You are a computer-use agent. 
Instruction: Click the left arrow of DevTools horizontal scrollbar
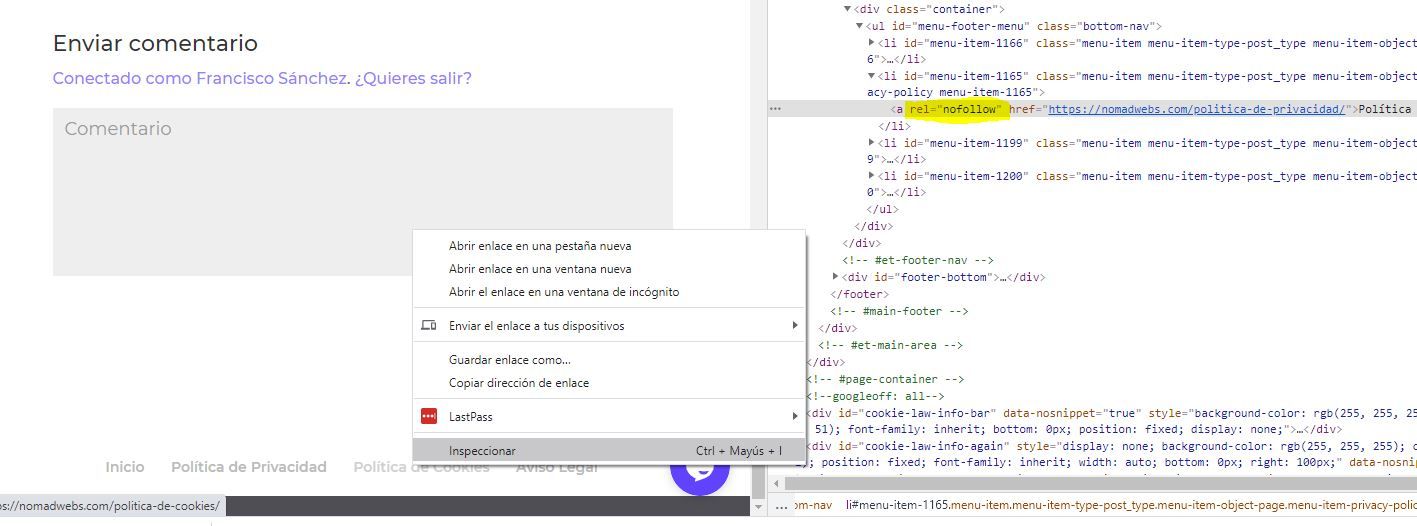[775, 484]
